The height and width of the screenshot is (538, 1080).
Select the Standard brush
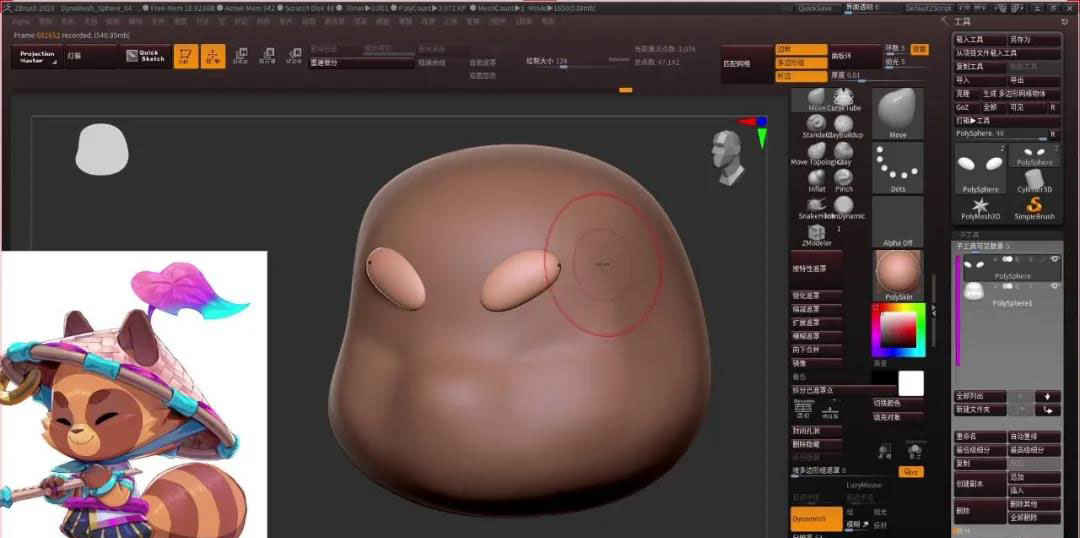[816, 127]
